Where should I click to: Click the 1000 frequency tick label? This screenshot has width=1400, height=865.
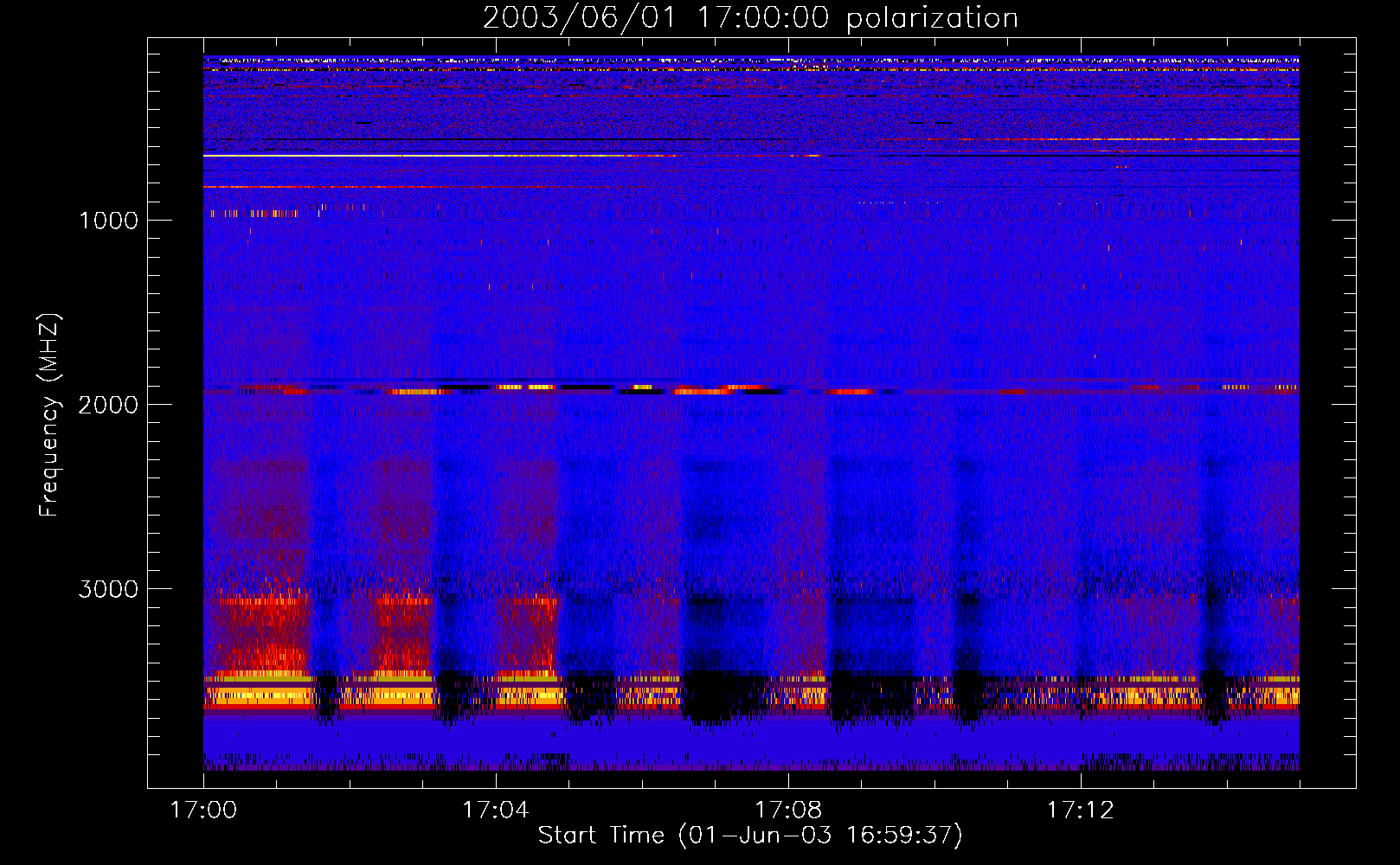click(108, 221)
